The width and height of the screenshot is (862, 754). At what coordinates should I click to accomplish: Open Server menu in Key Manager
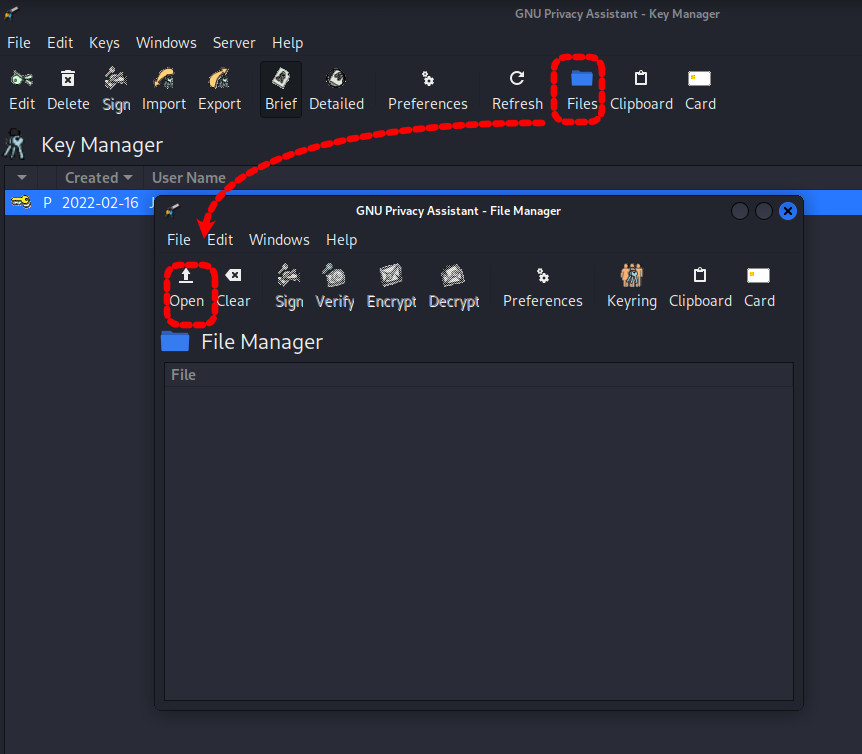point(234,43)
